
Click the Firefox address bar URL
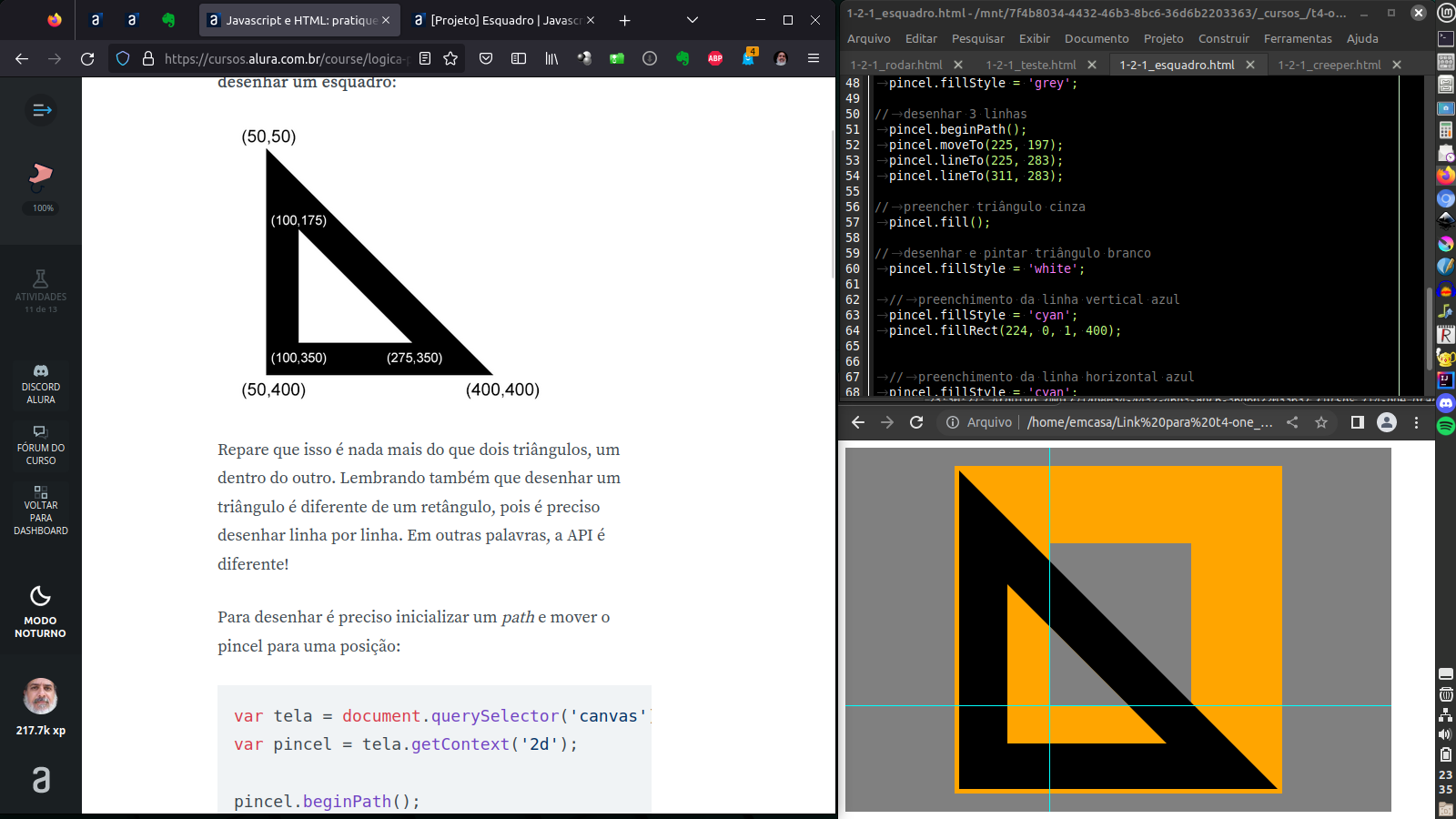coord(286,58)
